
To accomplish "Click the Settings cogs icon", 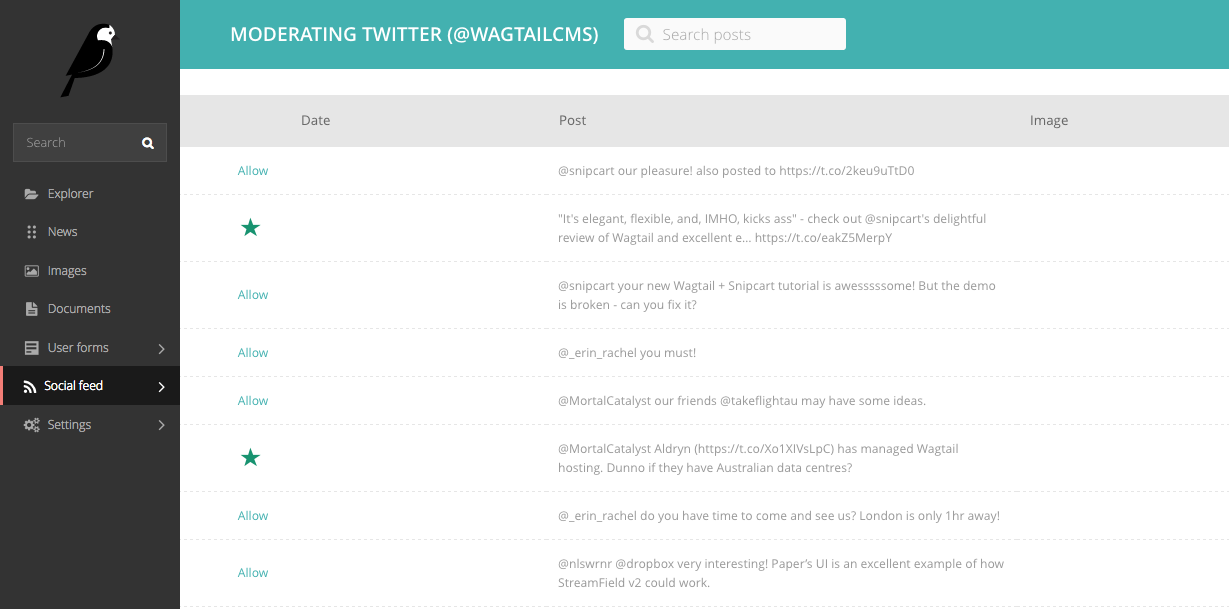I will (x=31, y=425).
